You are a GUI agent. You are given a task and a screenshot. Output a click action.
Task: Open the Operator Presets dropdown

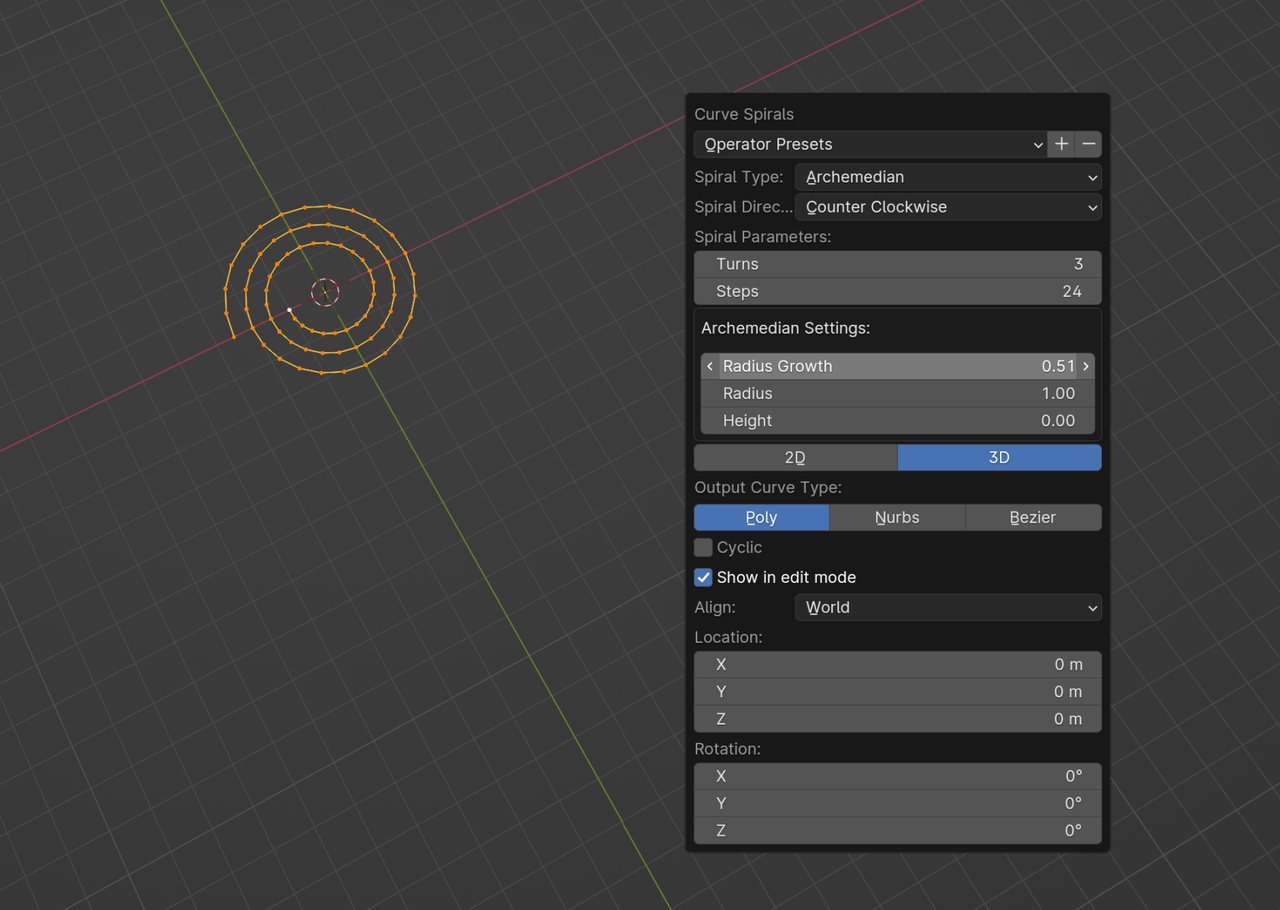pos(870,144)
